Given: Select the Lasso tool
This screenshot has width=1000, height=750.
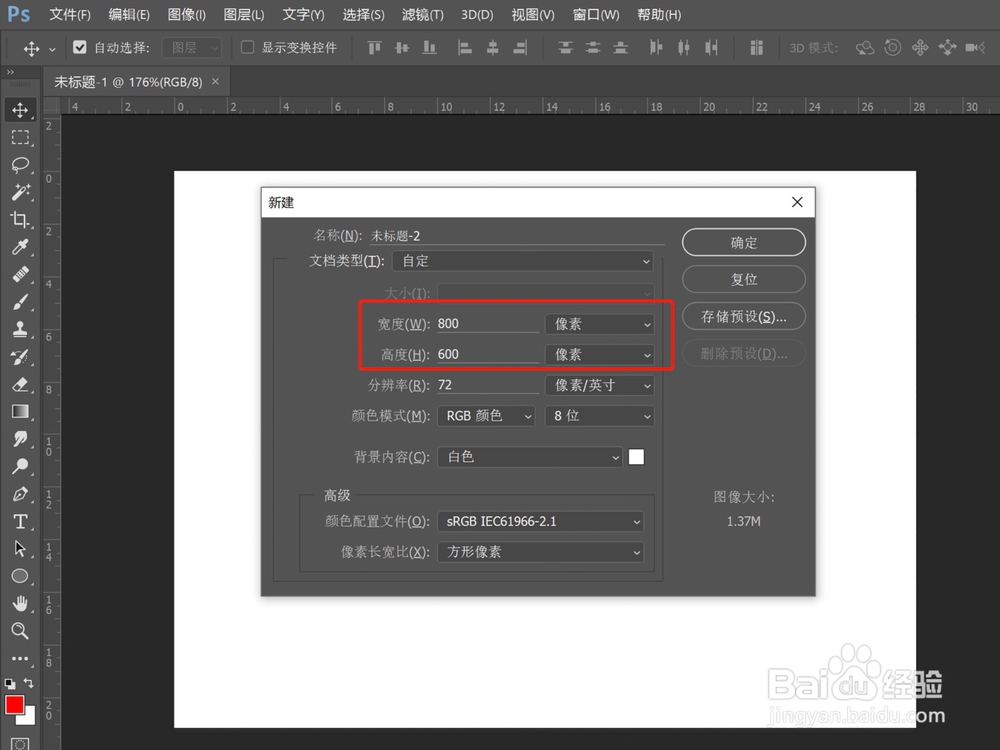Looking at the screenshot, I should pos(21,165).
